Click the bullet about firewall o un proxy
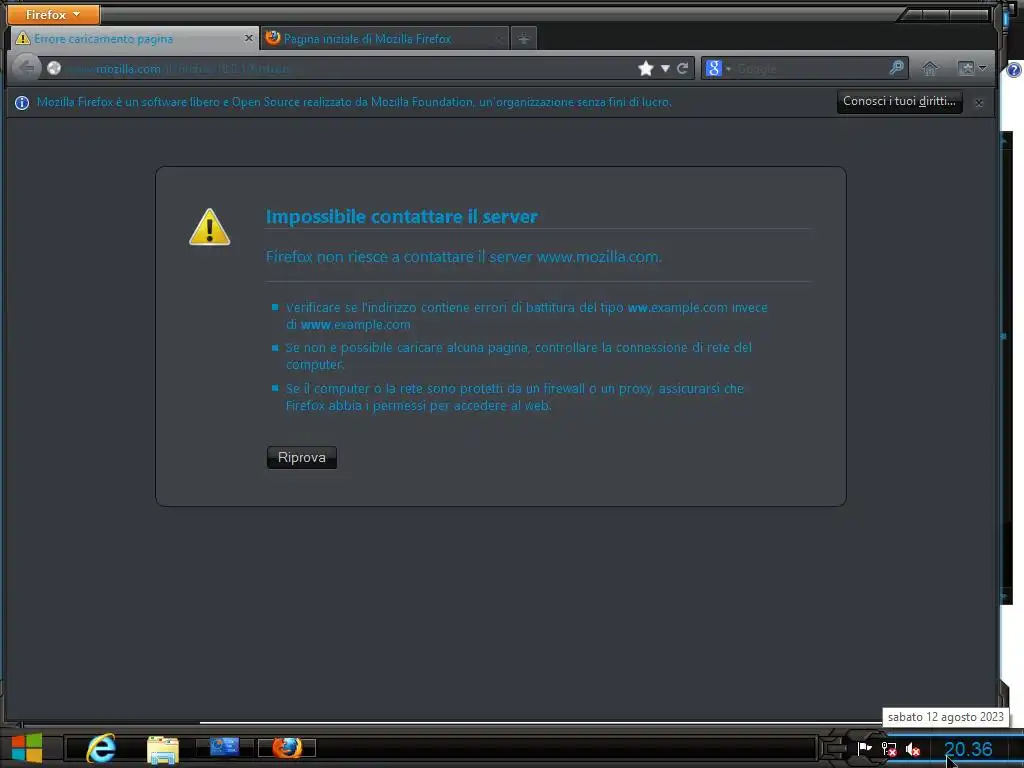The height and width of the screenshot is (768, 1024). click(x=515, y=396)
